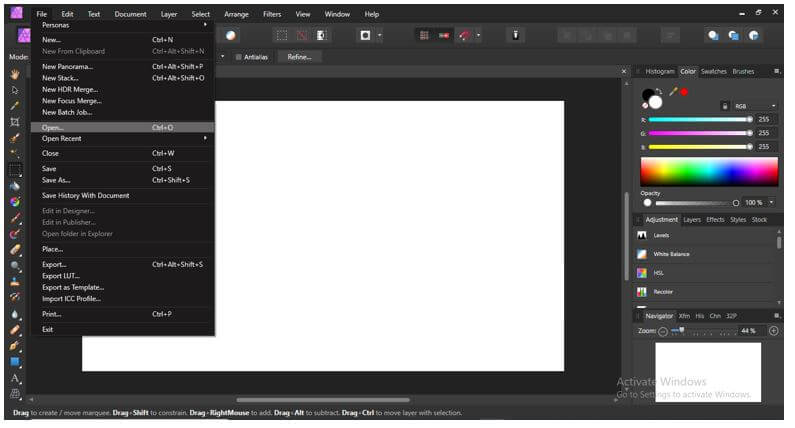Click the Quick Mask toolbar icon
Screen dimensions: 795x428
(x=365, y=35)
